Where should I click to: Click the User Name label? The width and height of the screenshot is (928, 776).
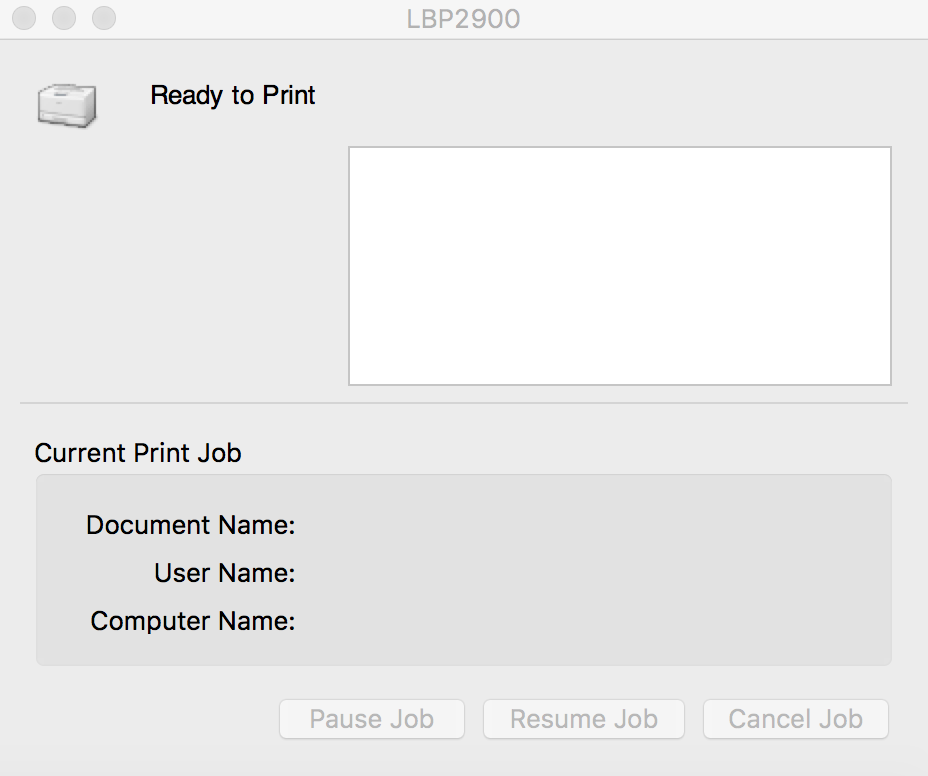[x=224, y=573]
